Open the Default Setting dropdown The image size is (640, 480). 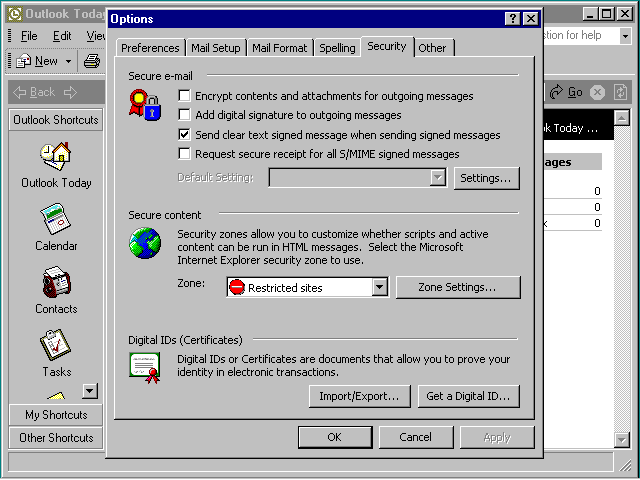pyautogui.click(x=438, y=178)
